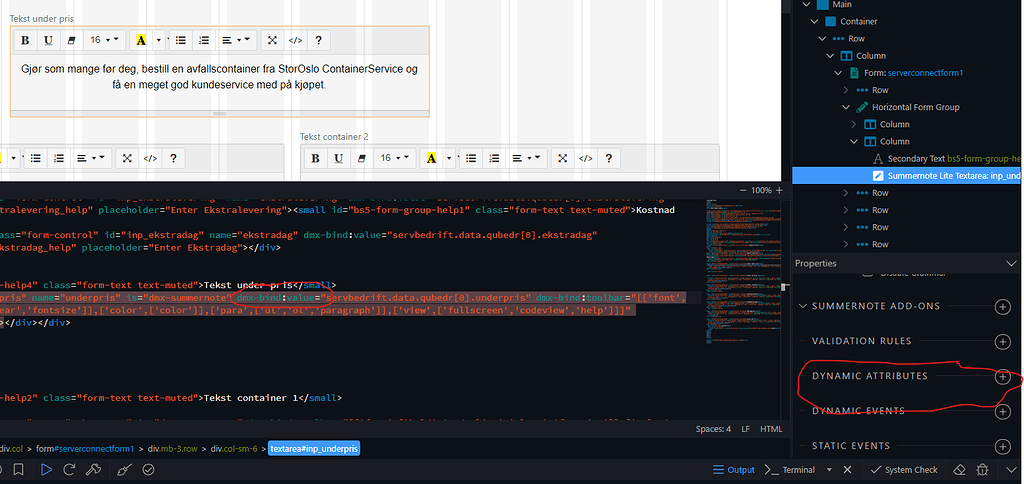Open font size 16 dropdown in Tekst container 2
Viewport: 1024px width, 484px height.
pyautogui.click(x=394, y=158)
